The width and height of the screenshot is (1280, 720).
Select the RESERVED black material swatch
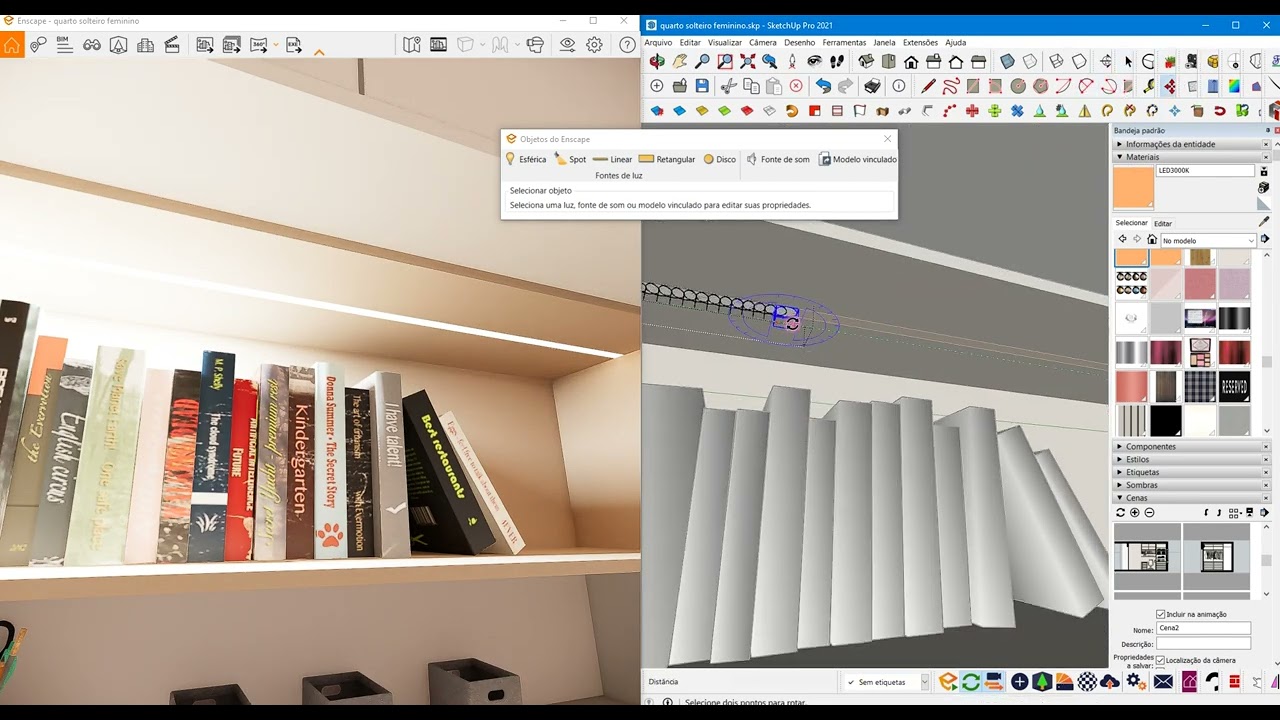pos(1234,386)
